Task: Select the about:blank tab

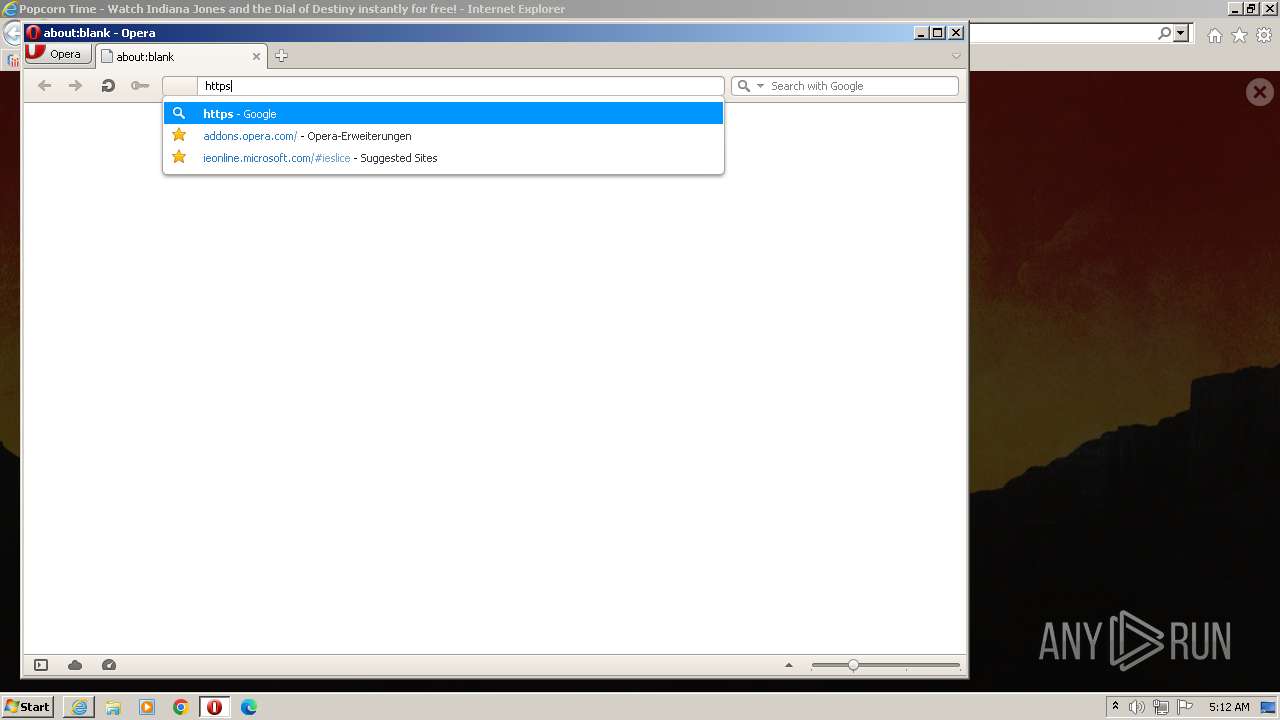Action: (x=180, y=57)
